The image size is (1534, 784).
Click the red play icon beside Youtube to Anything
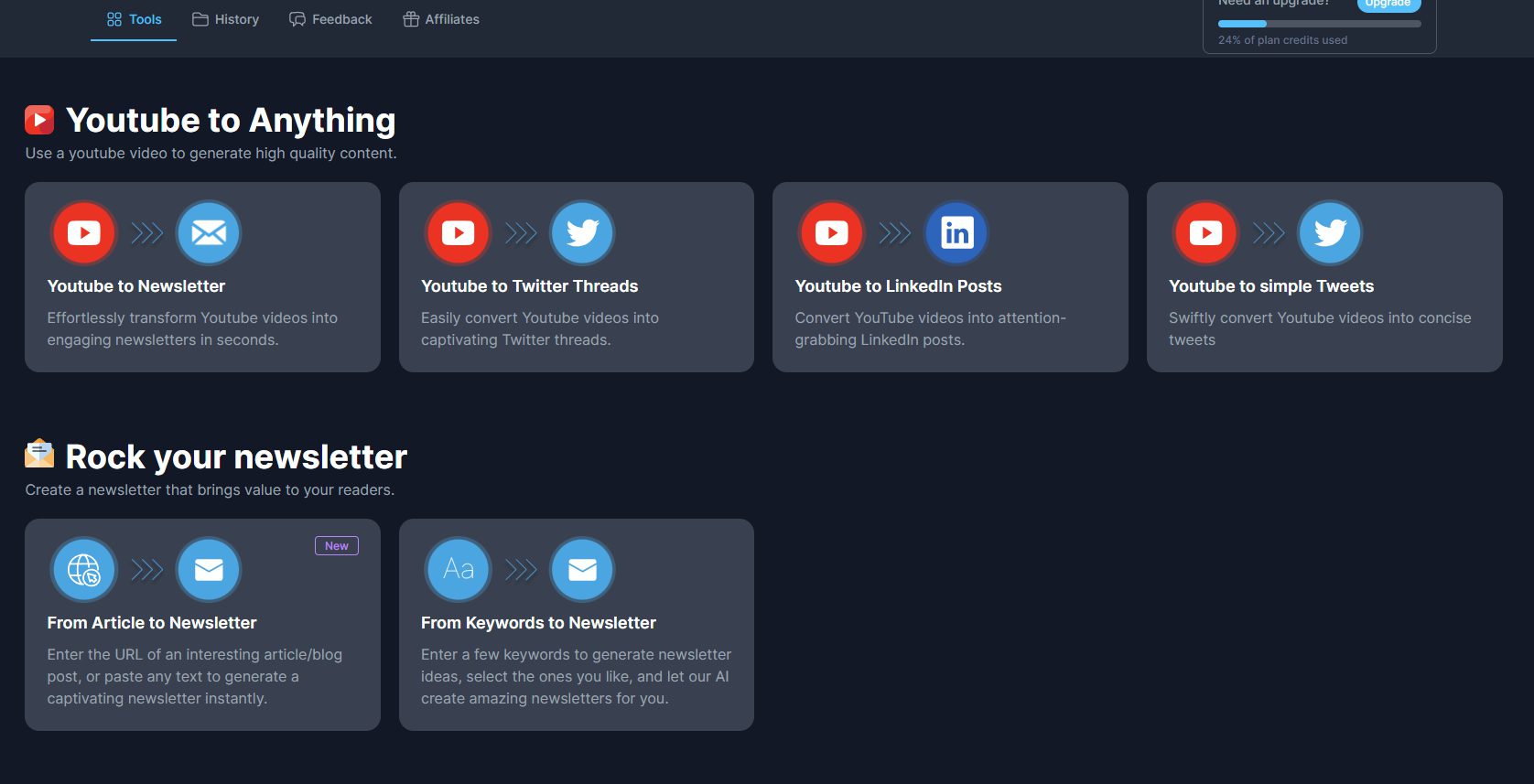(x=39, y=120)
